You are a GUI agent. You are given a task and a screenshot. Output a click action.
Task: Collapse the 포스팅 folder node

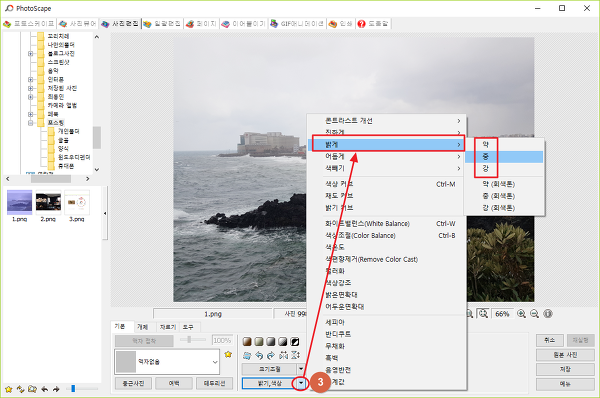pyautogui.click(x=30, y=123)
